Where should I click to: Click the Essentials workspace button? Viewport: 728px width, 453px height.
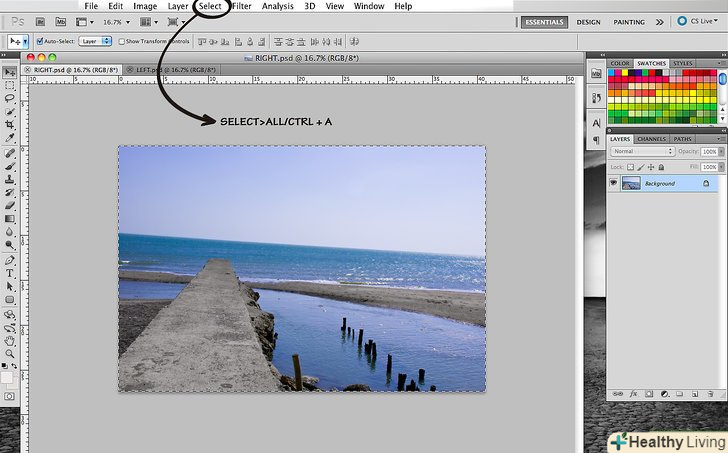[x=545, y=21]
